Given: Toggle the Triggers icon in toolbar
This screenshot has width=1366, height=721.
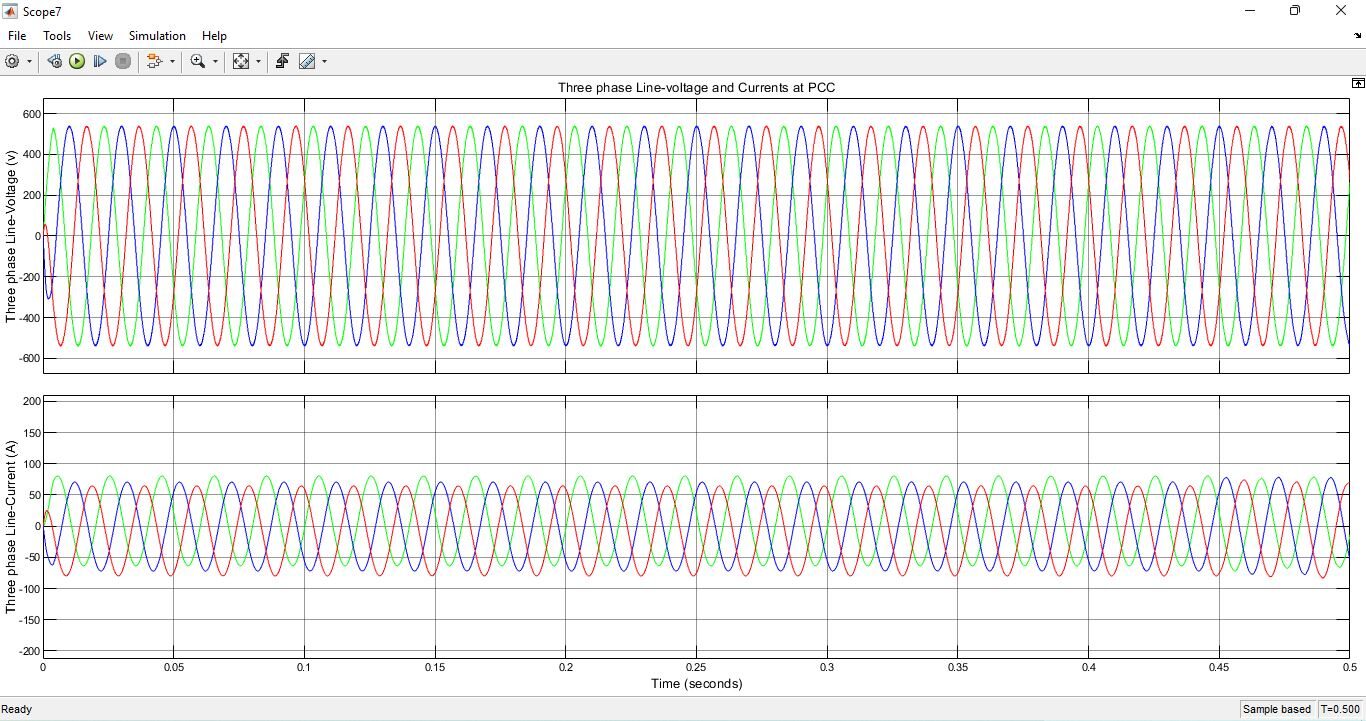Looking at the screenshot, I should (282, 61).
